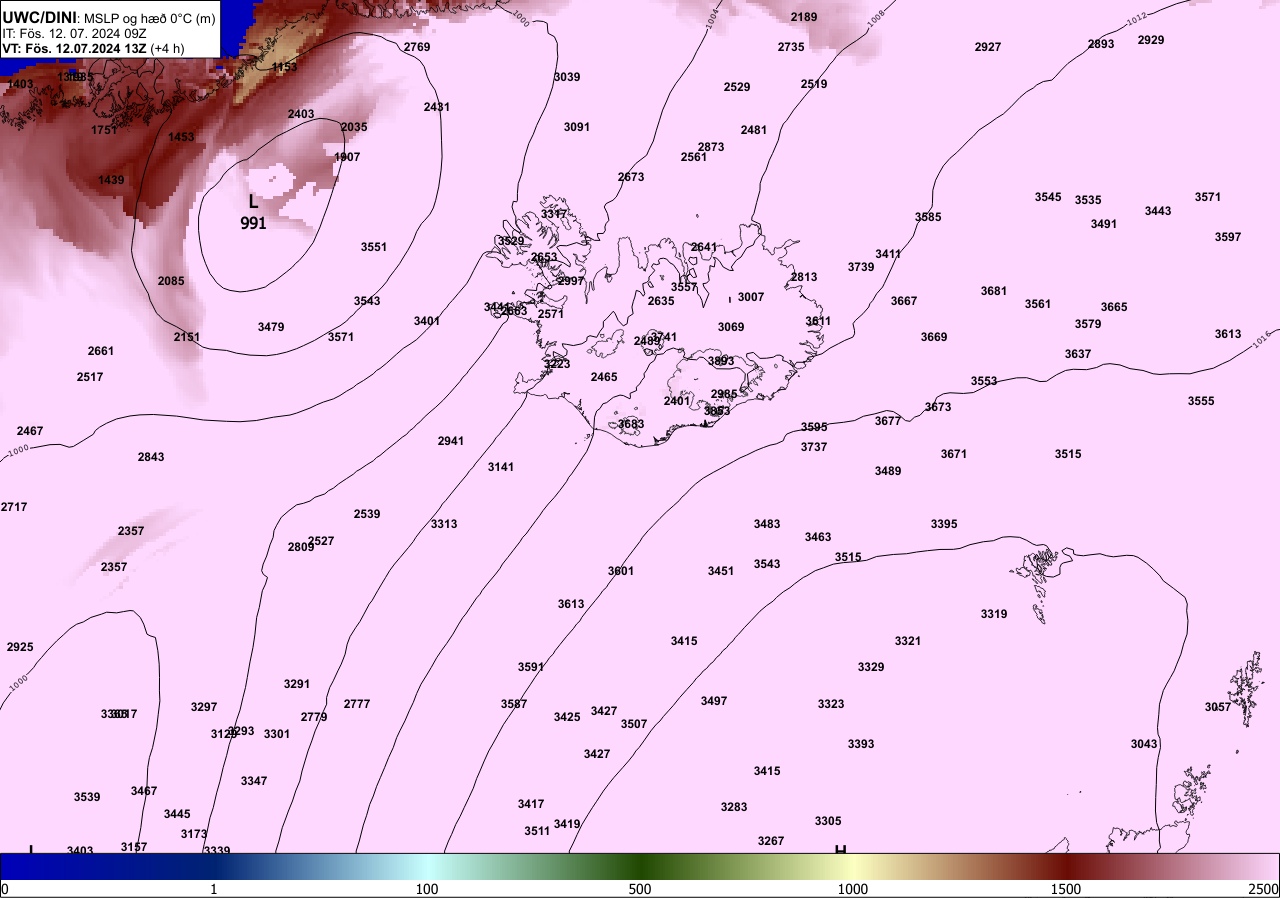The height and width of the screenshot is (898, 1280).
Task: Click the height value '3091'
Action: point(577,127)
